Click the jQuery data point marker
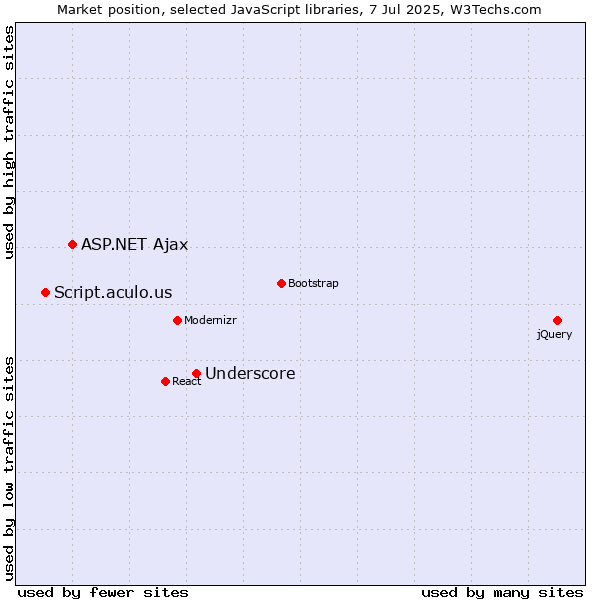Viewport: 600px width, 600px height. tap(557, 320)
